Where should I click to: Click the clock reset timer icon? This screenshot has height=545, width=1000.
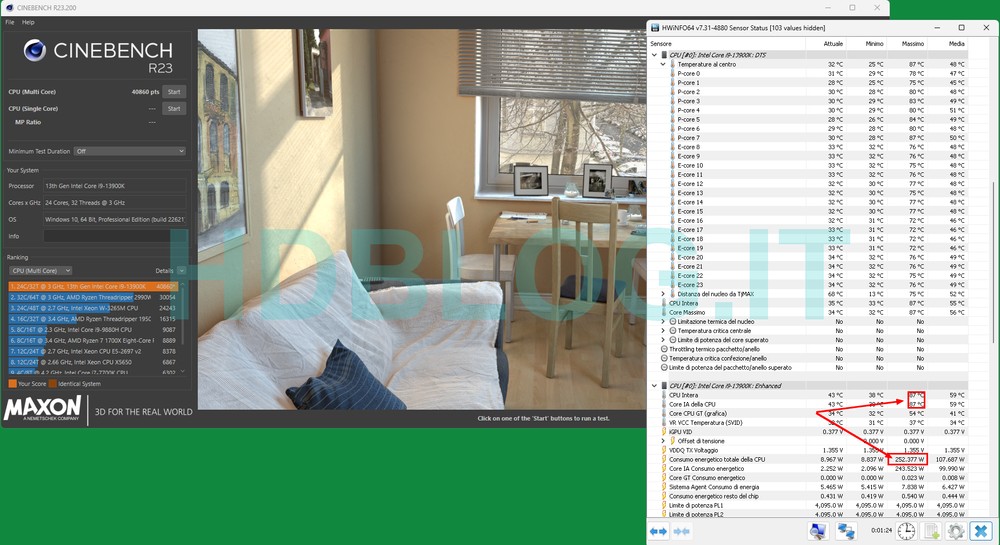click(x=906, y=530)
